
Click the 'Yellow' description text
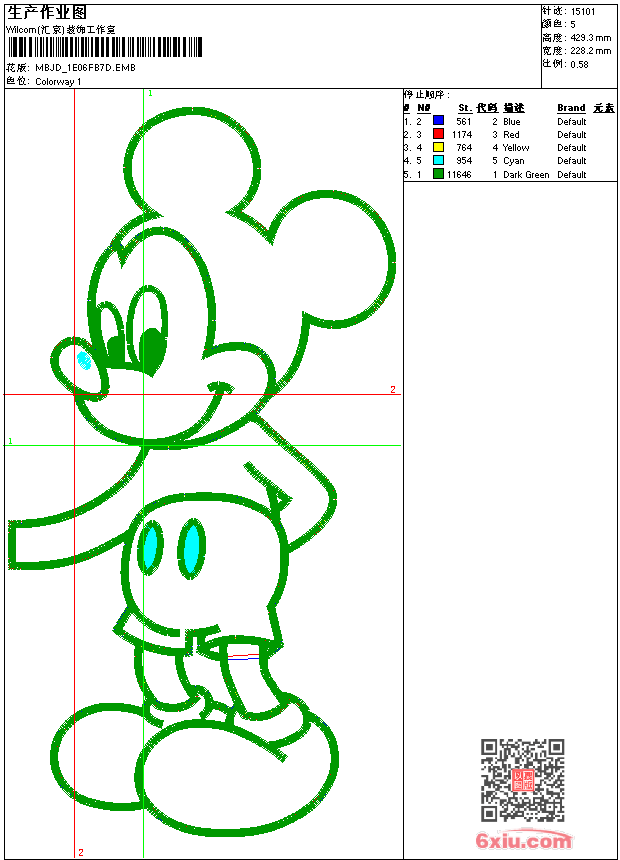click(x=516, y=148)
